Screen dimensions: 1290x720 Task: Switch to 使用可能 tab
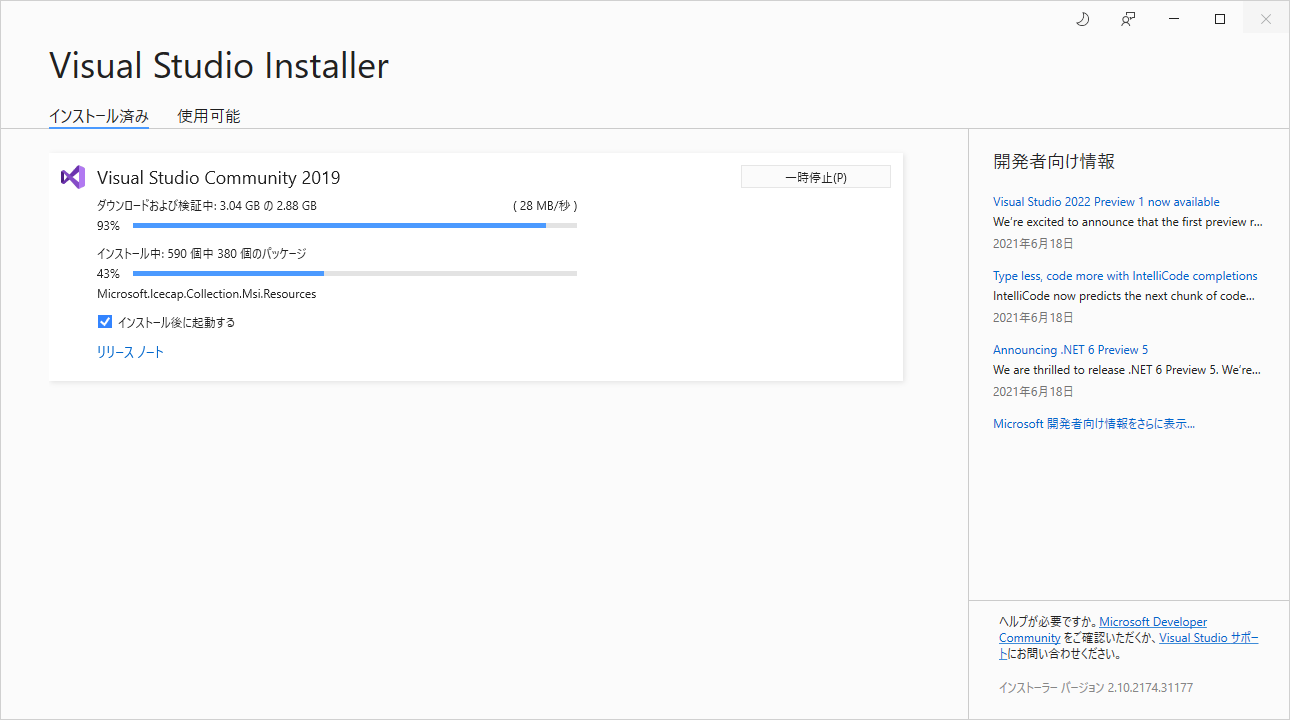[209, 116]
